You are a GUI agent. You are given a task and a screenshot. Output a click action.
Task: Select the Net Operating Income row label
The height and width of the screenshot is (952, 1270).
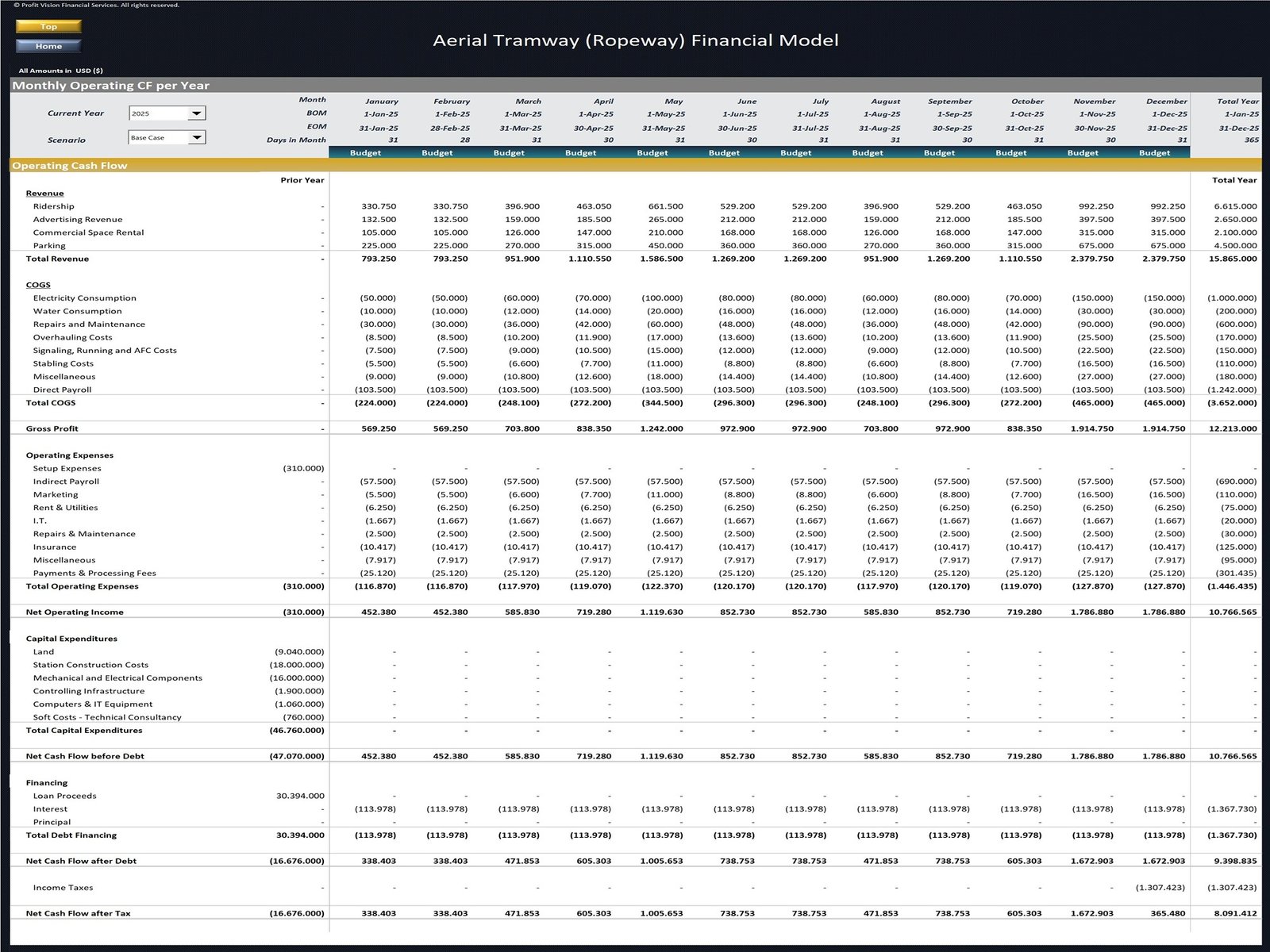[75, 612]
